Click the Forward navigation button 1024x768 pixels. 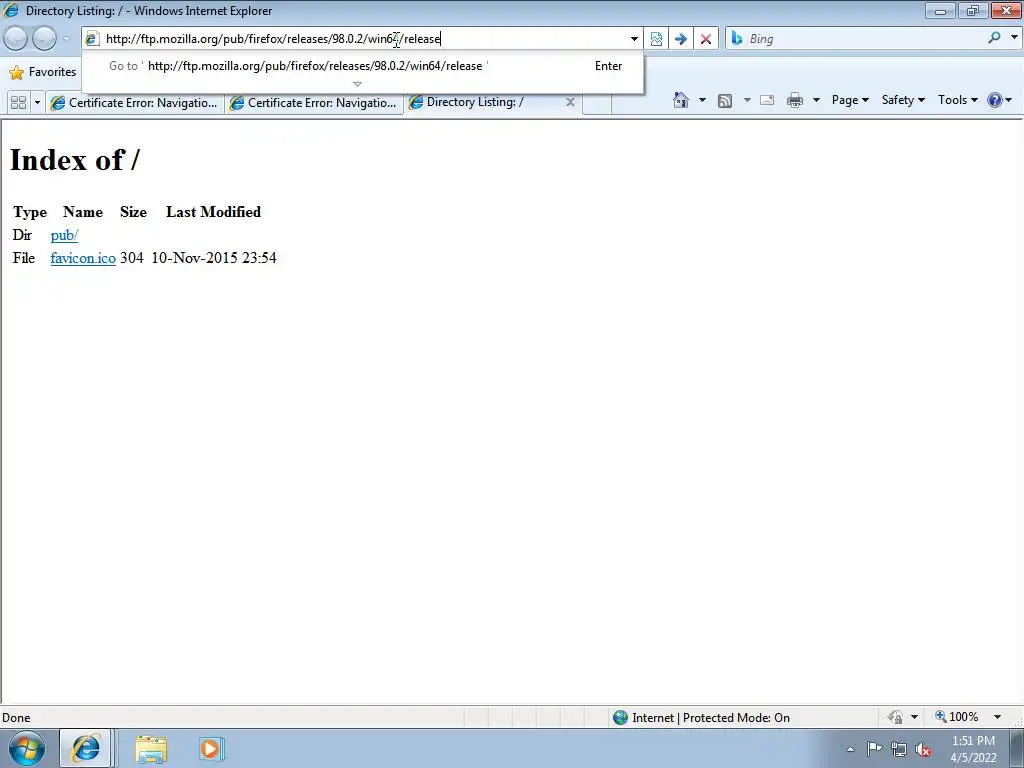(44, 39)
